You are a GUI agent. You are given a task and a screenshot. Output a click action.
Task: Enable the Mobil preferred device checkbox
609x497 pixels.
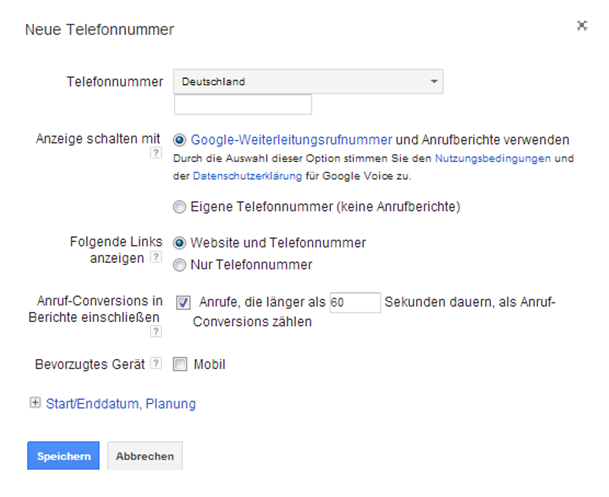click(x=180, y=364)
